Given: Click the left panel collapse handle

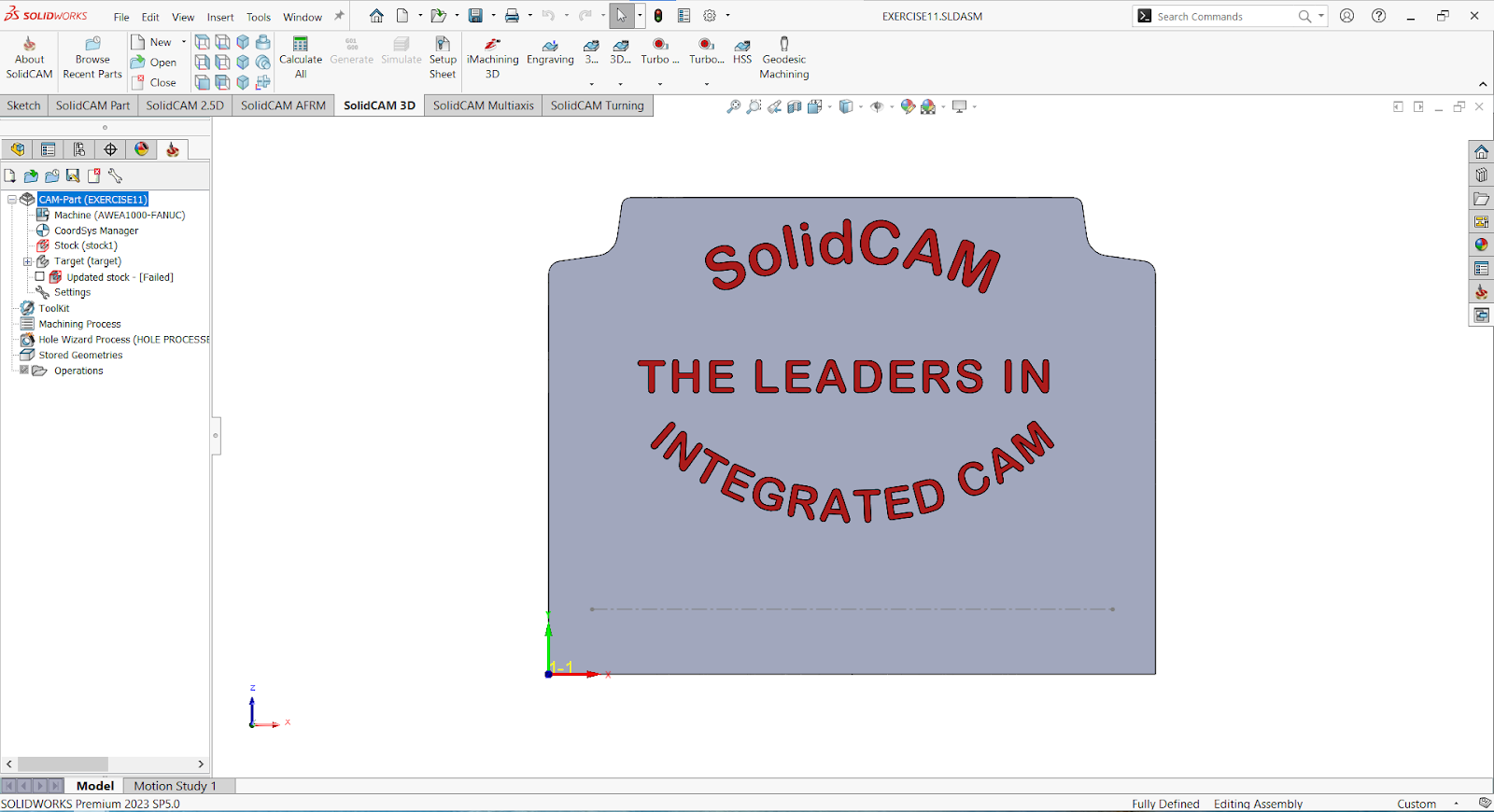Looking at the screenshot, I should tap(216, 435).
